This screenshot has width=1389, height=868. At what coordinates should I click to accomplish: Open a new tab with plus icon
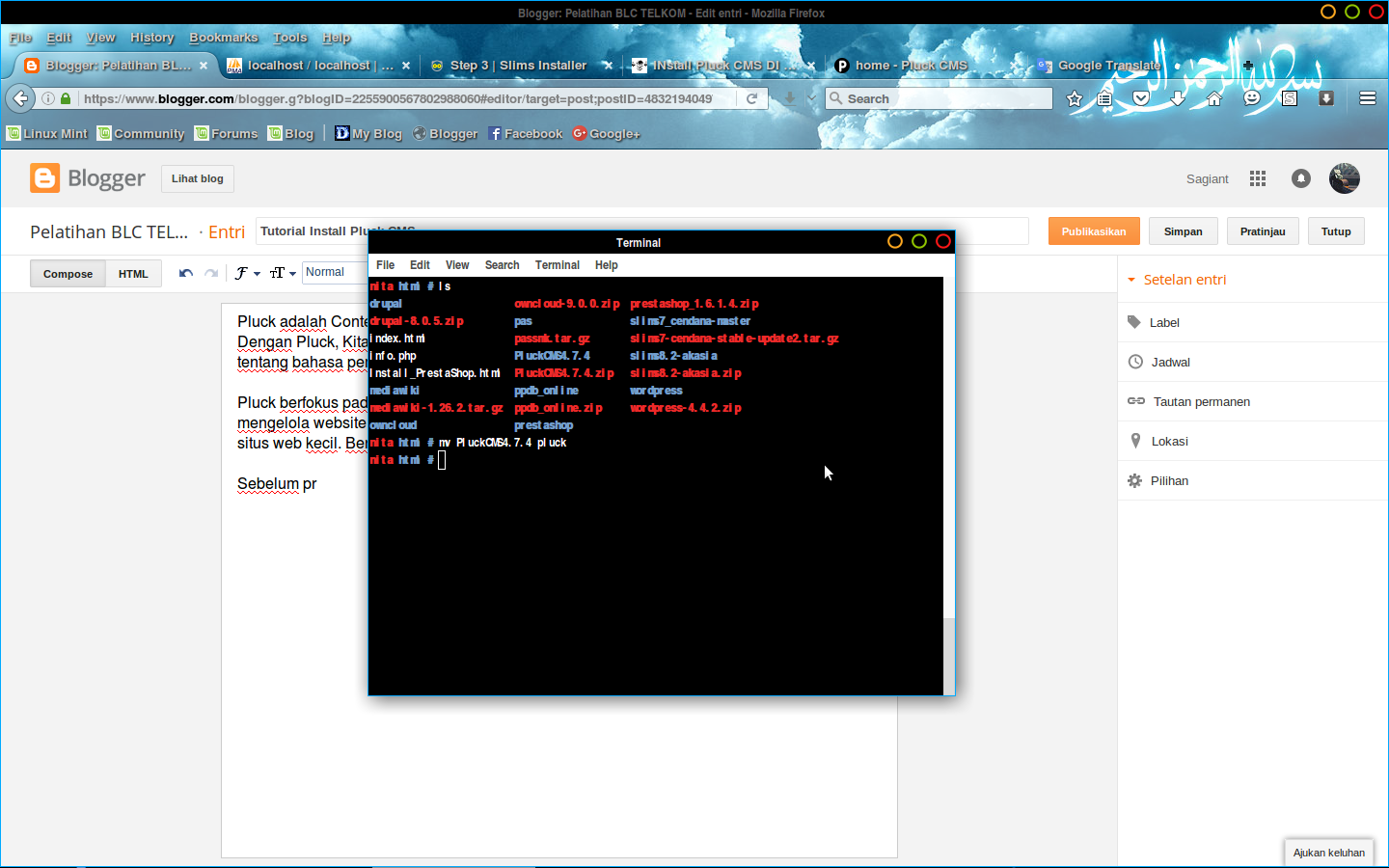[x=1247, y=66]
